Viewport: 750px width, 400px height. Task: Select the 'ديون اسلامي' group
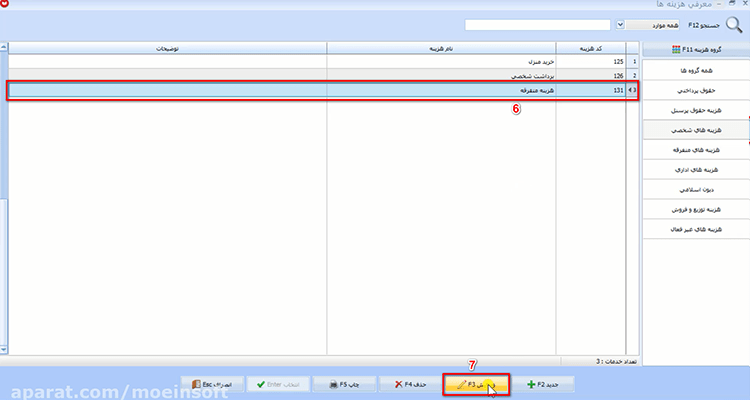pos(696,189)
